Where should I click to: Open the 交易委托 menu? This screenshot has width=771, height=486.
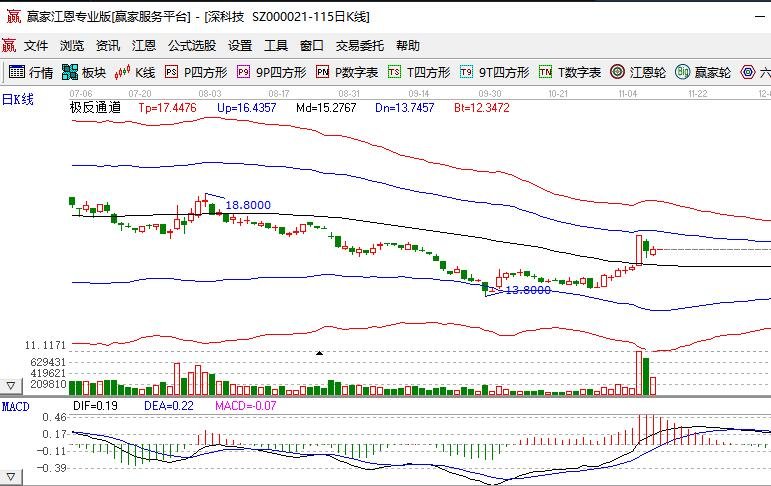(x=360, y=46)
